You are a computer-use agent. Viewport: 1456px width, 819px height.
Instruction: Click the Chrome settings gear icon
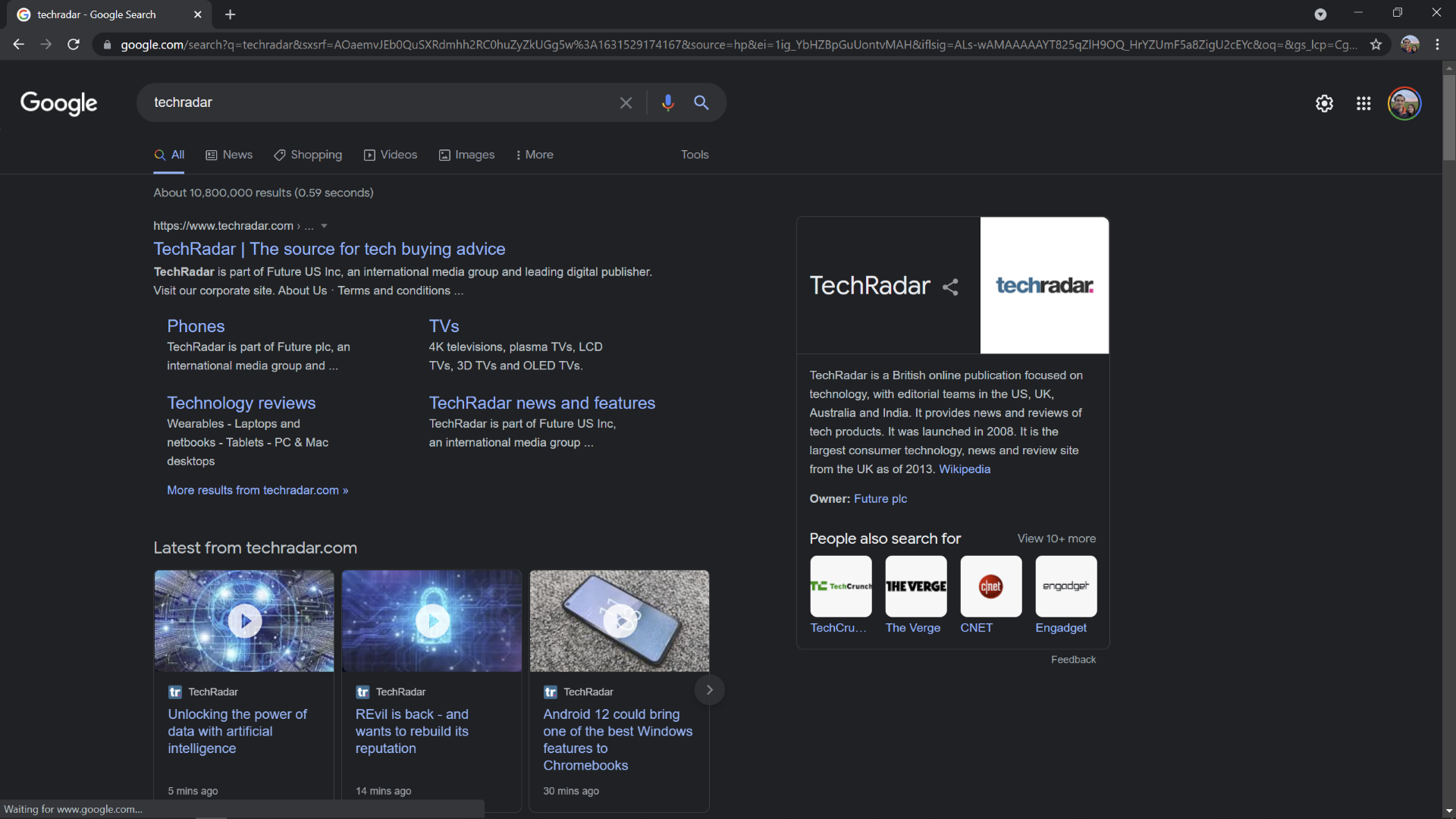[1325, 103]
